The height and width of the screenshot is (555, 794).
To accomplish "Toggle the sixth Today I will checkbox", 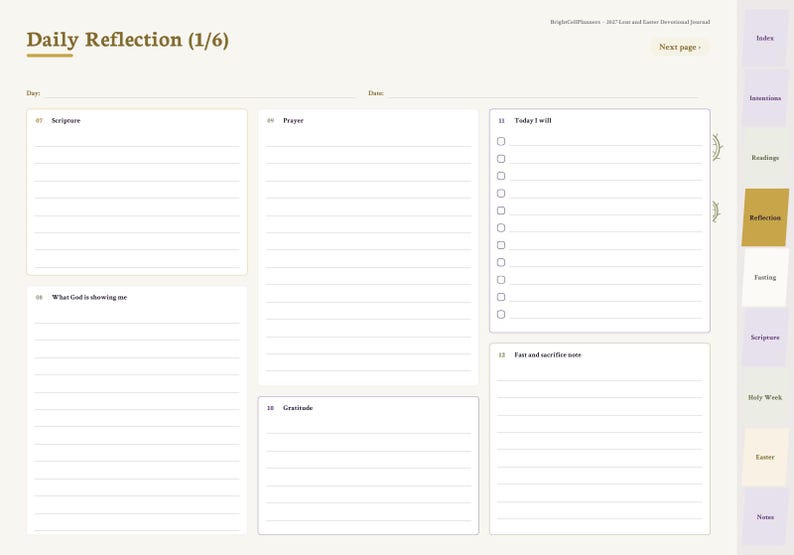I will pos(501,228).
